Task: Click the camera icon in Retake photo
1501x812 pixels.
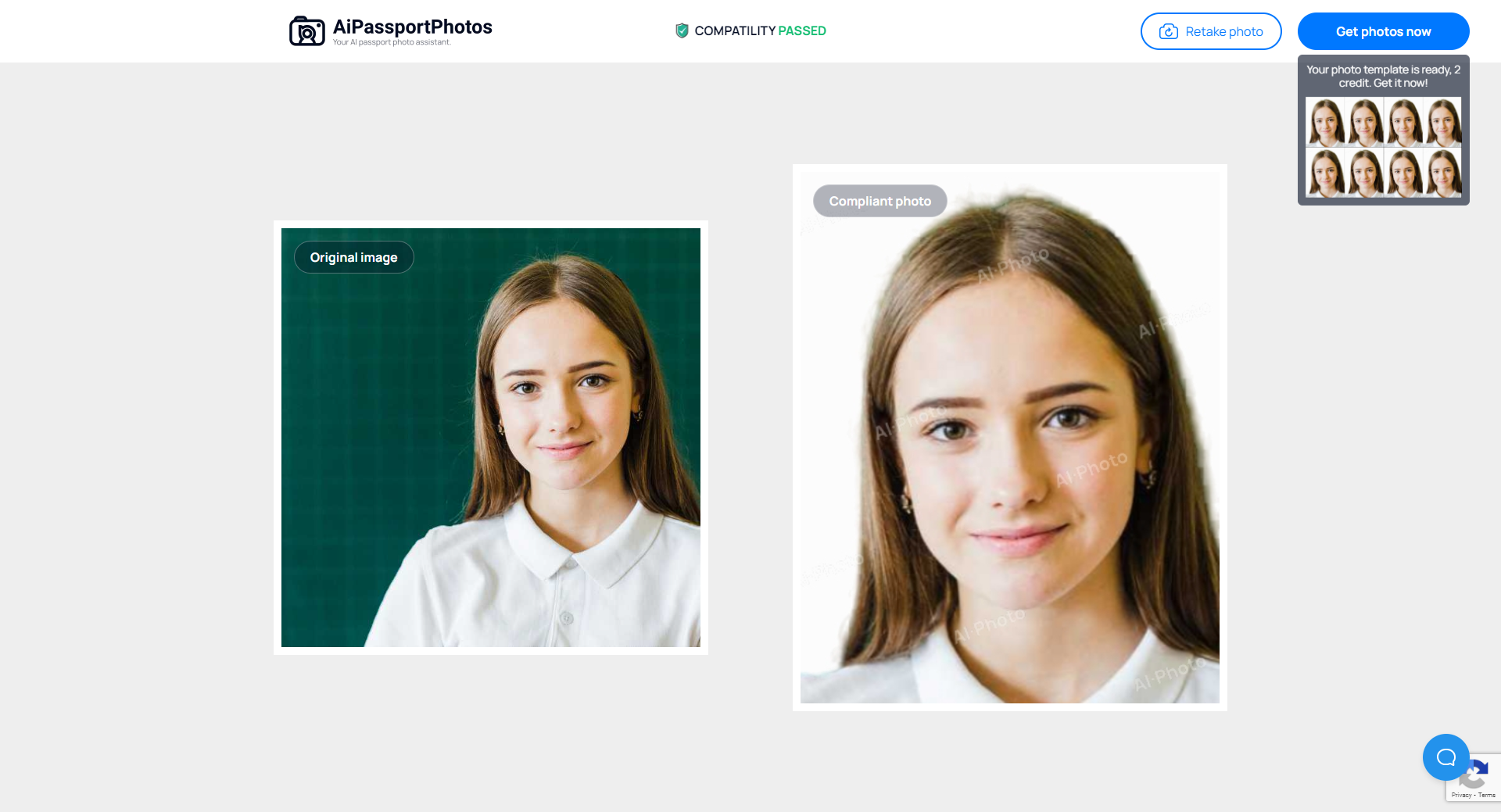Action: coord(1168,31)
